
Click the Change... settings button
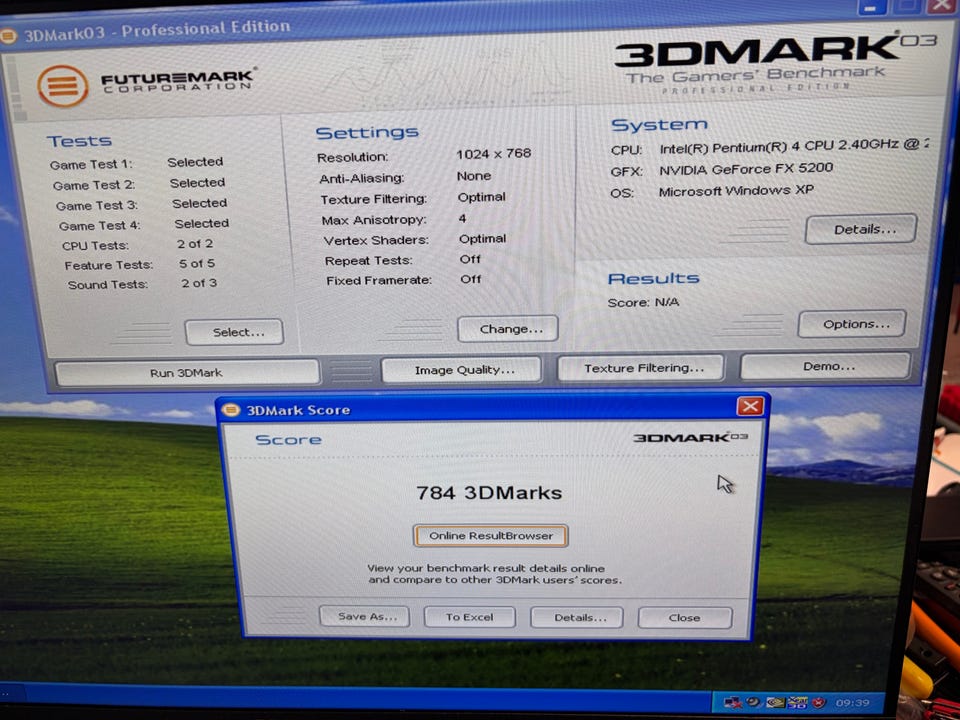(508, 329)
